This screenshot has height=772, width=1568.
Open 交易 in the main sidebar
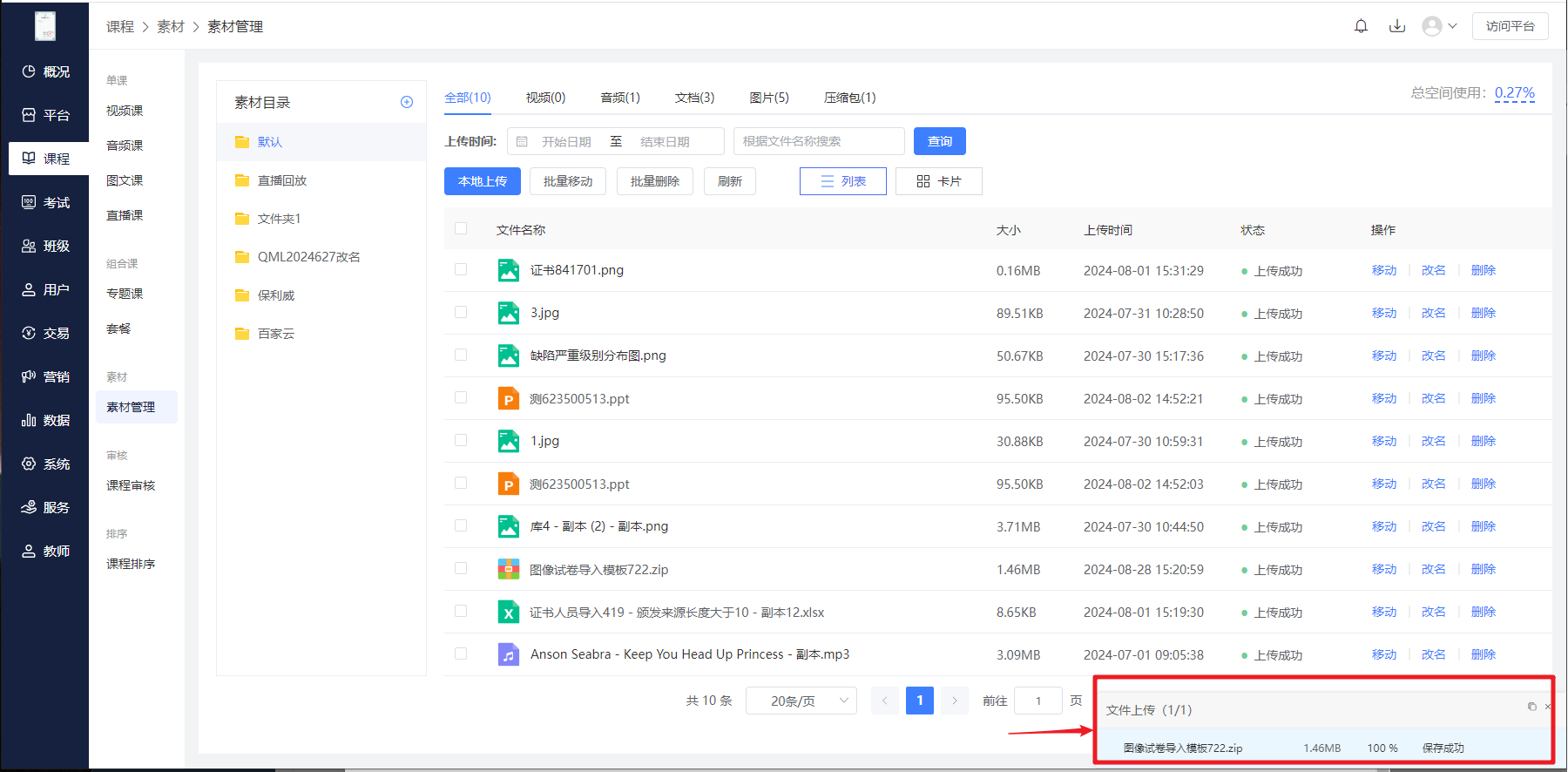[x=45, y=333]
